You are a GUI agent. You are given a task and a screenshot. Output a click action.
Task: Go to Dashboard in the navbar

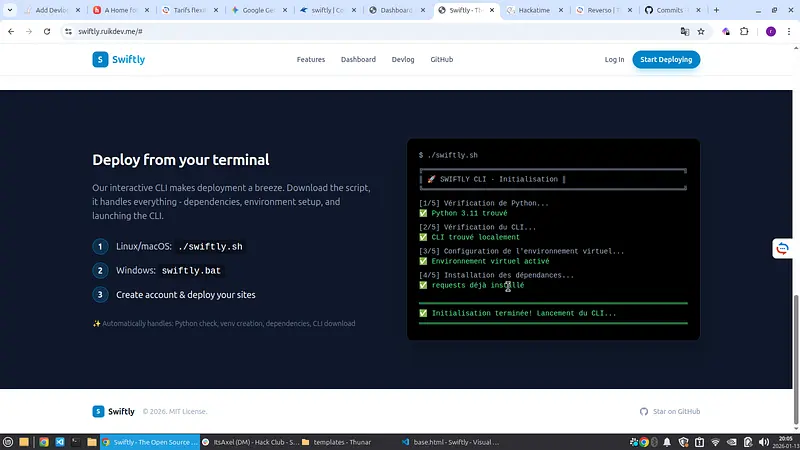coord(358,60)
